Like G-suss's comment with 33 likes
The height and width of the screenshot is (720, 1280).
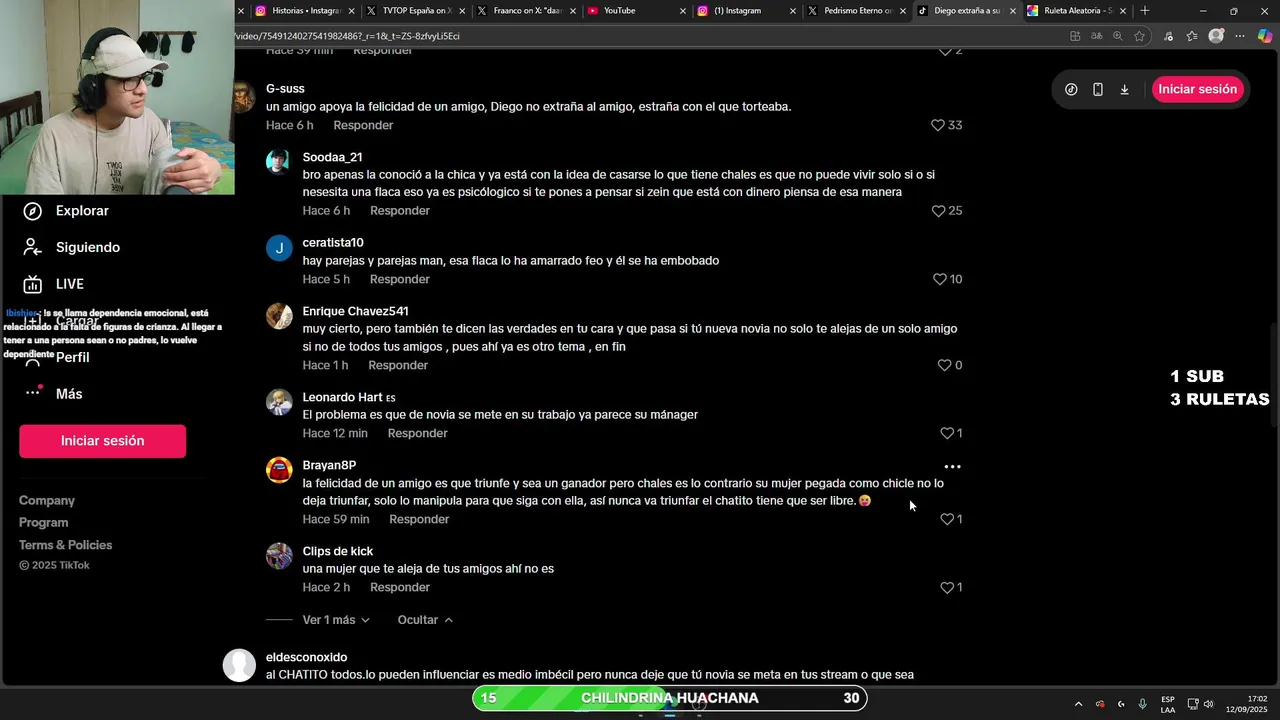[x=937, y=125]
